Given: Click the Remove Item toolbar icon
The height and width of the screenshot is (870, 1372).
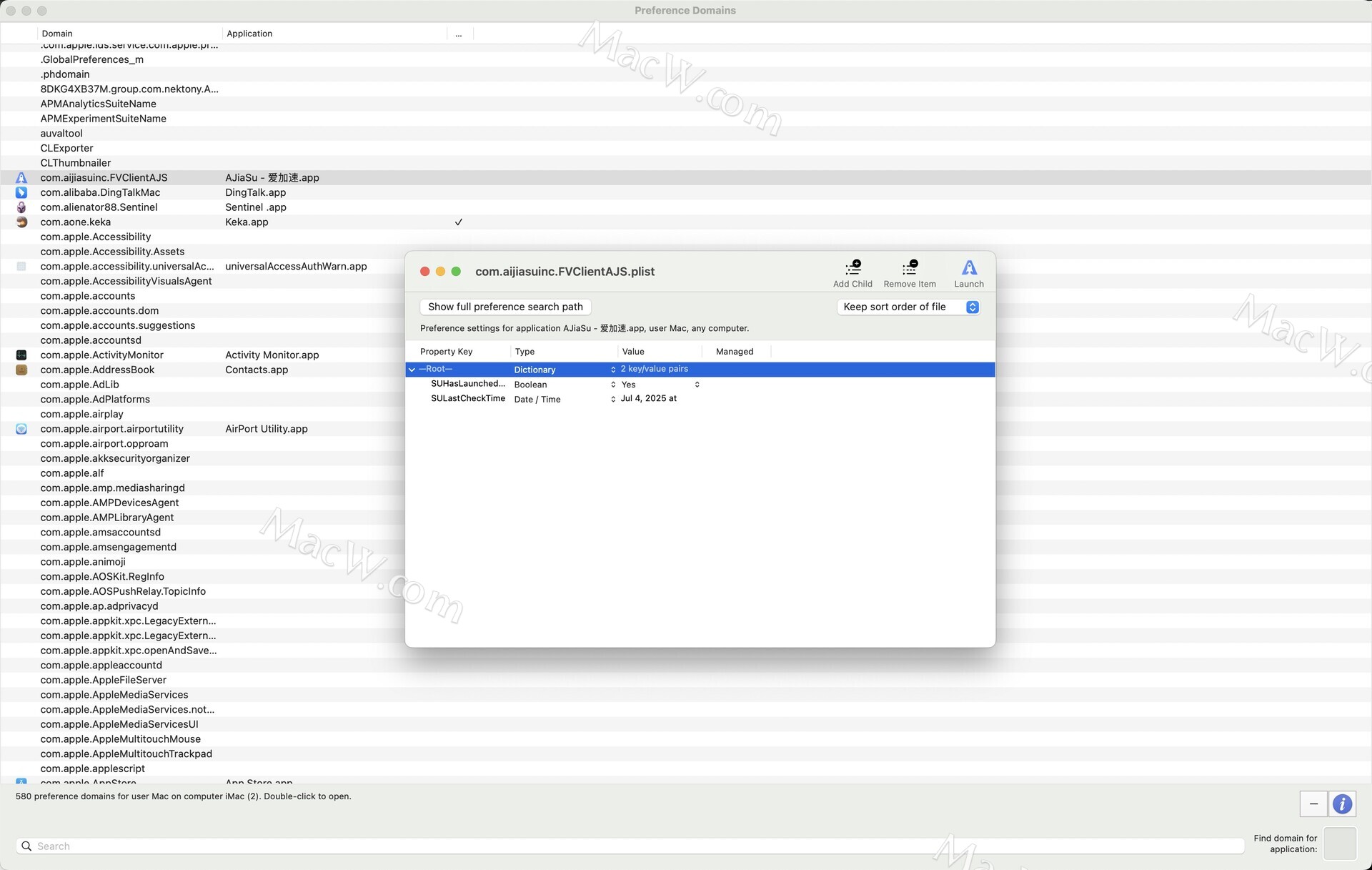Looking at the screenshot, I should 910,268.
